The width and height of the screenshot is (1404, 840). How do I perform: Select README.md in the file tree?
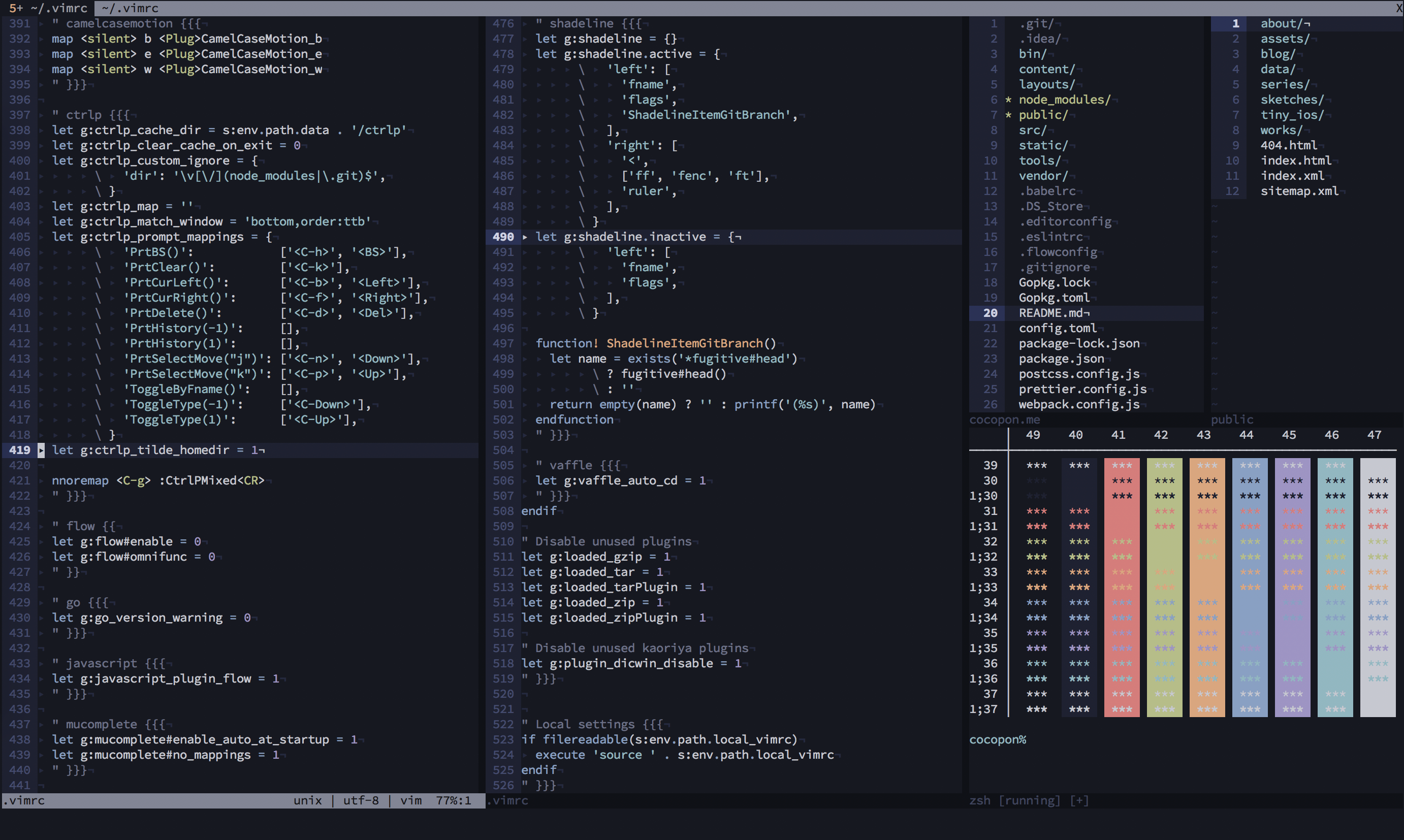click(x=1054, y=312)
